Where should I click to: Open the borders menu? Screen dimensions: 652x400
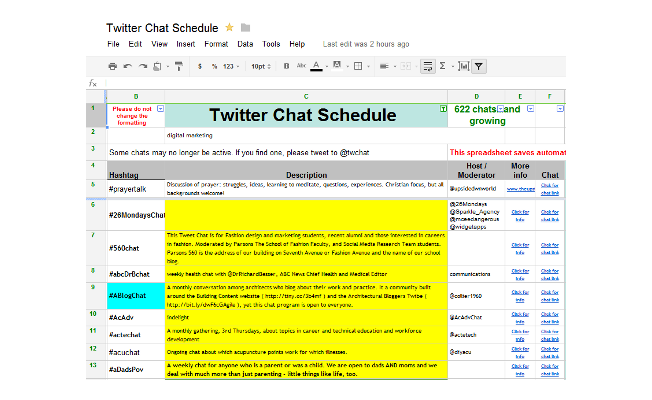click(358, 66)
